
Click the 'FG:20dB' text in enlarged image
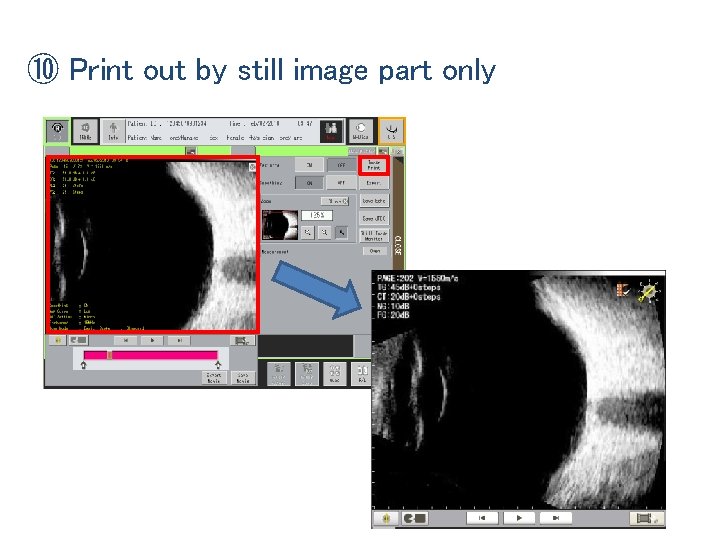click(x=393, y=315)
